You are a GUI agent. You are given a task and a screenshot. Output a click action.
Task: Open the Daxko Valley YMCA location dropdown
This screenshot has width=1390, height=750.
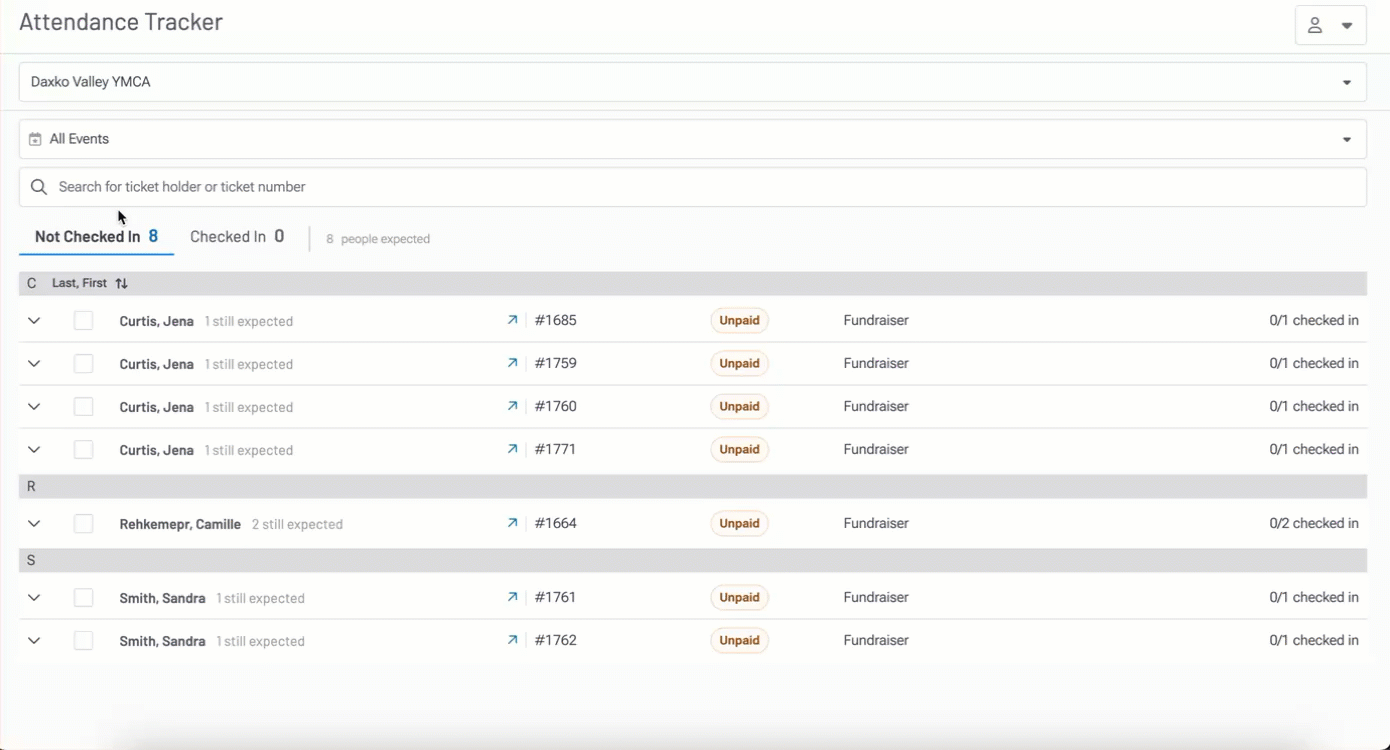(692, 82)
